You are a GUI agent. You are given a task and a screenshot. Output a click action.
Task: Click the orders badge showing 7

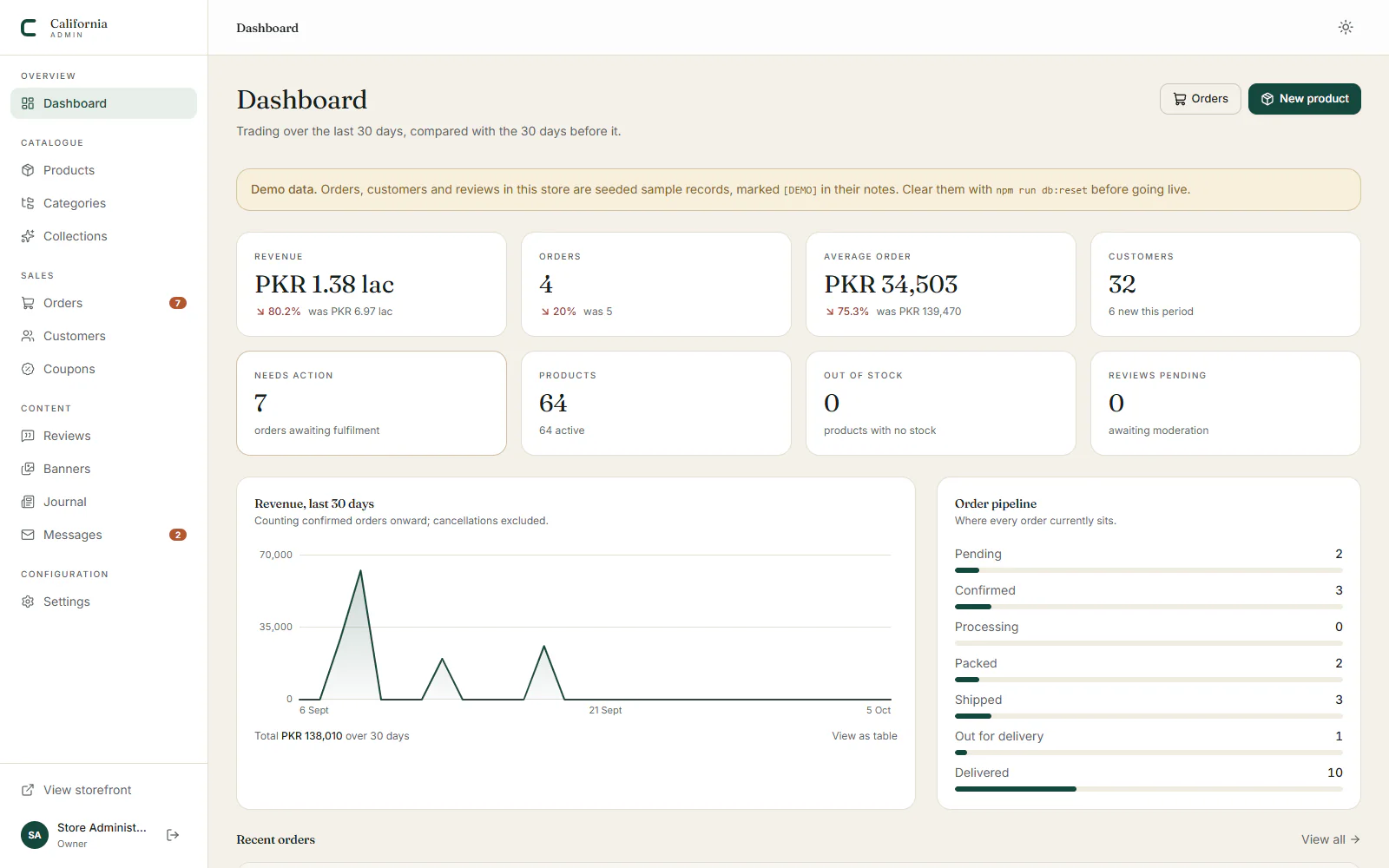(x=178, y=303)
